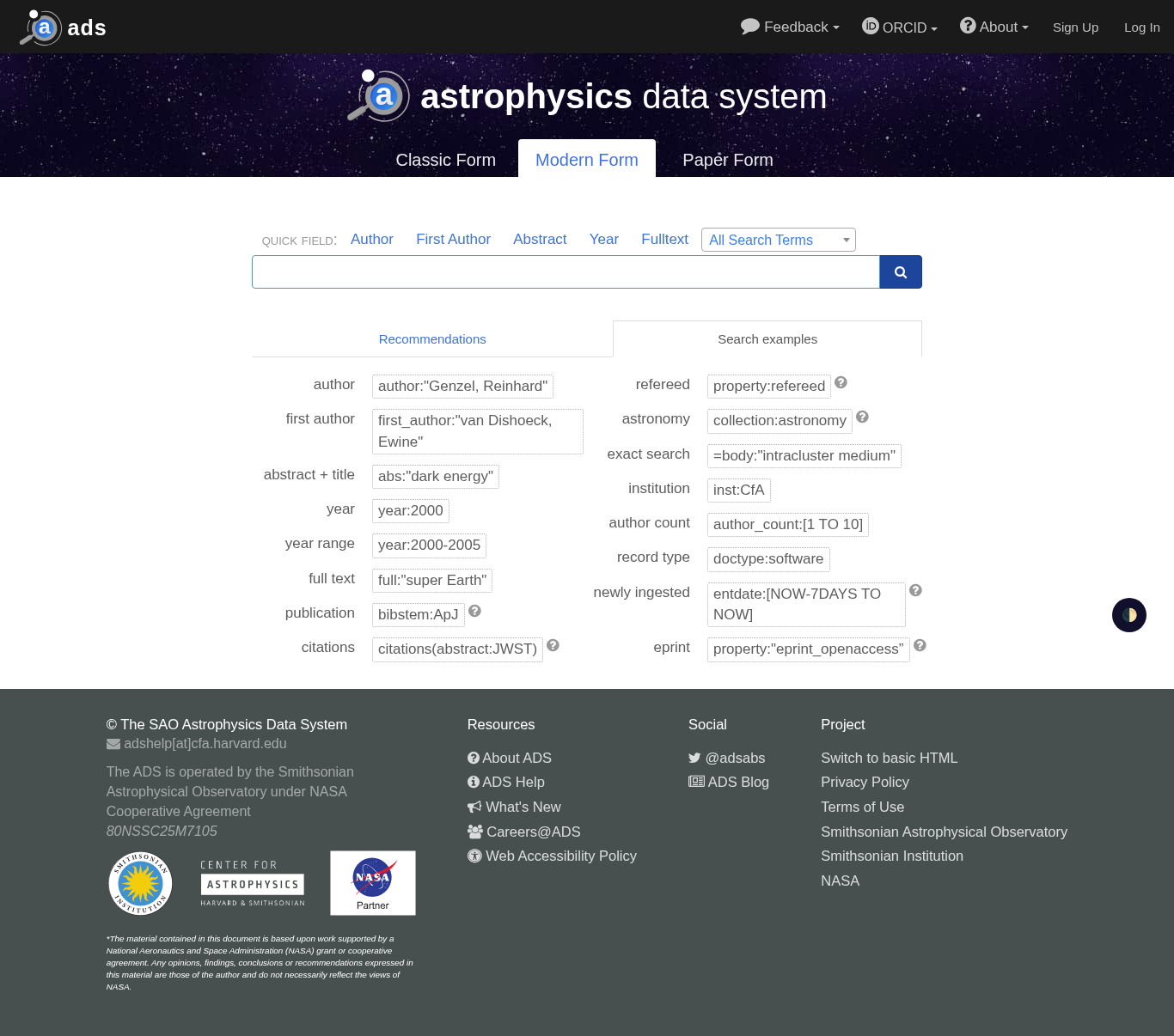This screenshot has width=1174, height=1036.
Task: Click help icon beside eprint_openaccess example
Action: [920, 645]
